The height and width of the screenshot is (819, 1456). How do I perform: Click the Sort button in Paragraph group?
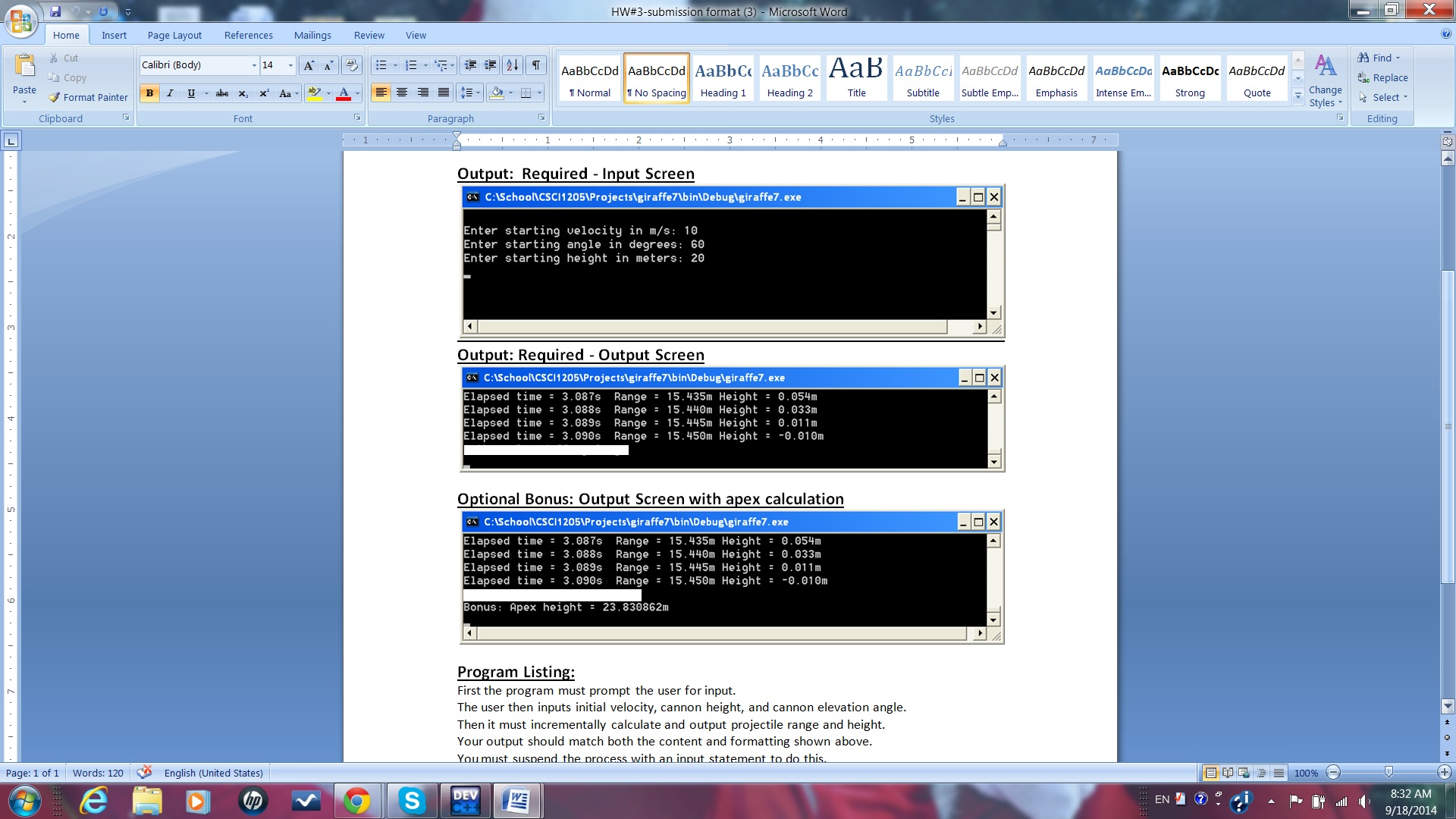513,65
